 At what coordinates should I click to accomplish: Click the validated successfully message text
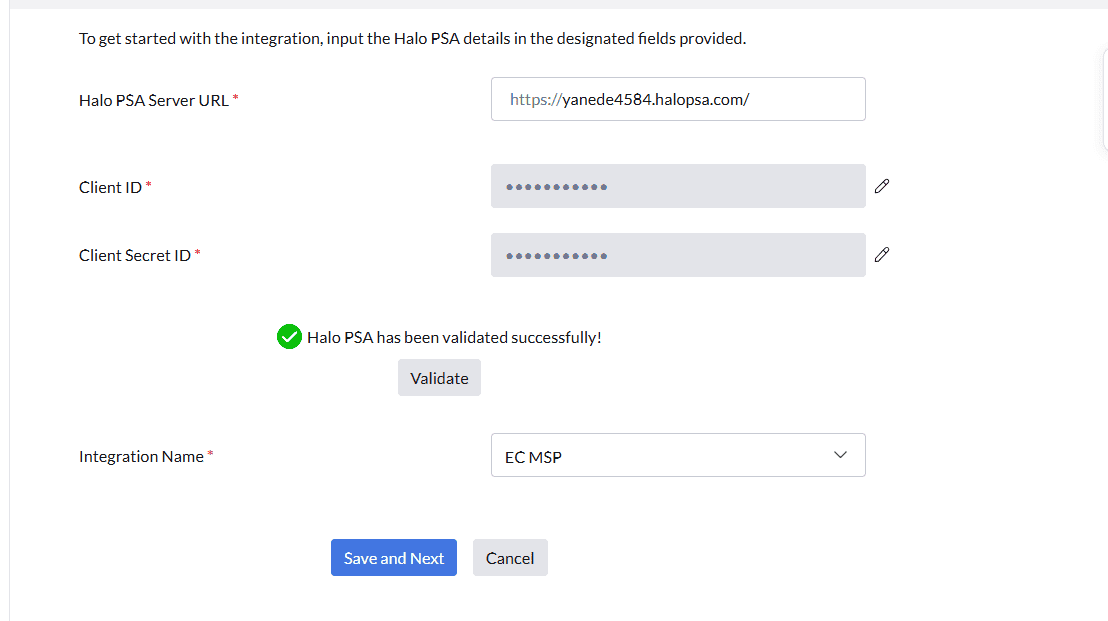pyautogui.click(x=454, y=337)
